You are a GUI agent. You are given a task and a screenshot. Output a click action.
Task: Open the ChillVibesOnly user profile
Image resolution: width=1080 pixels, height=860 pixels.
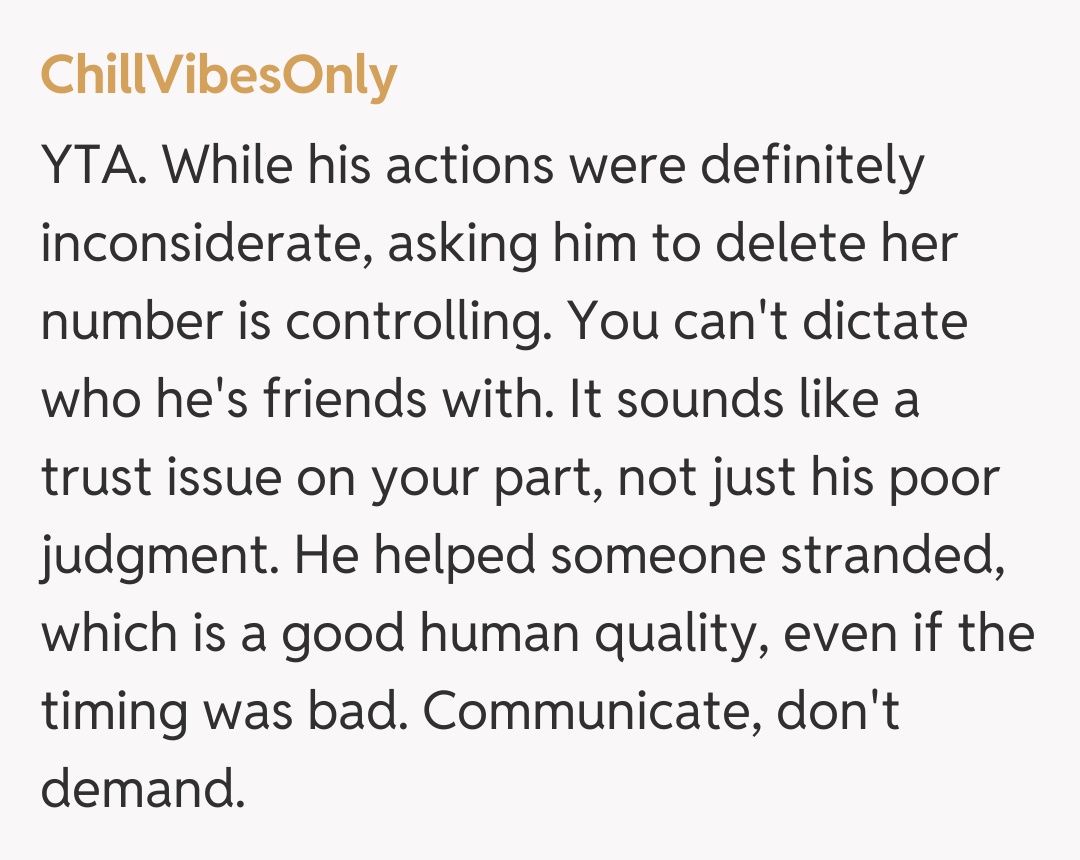click(x=219, y=76)
